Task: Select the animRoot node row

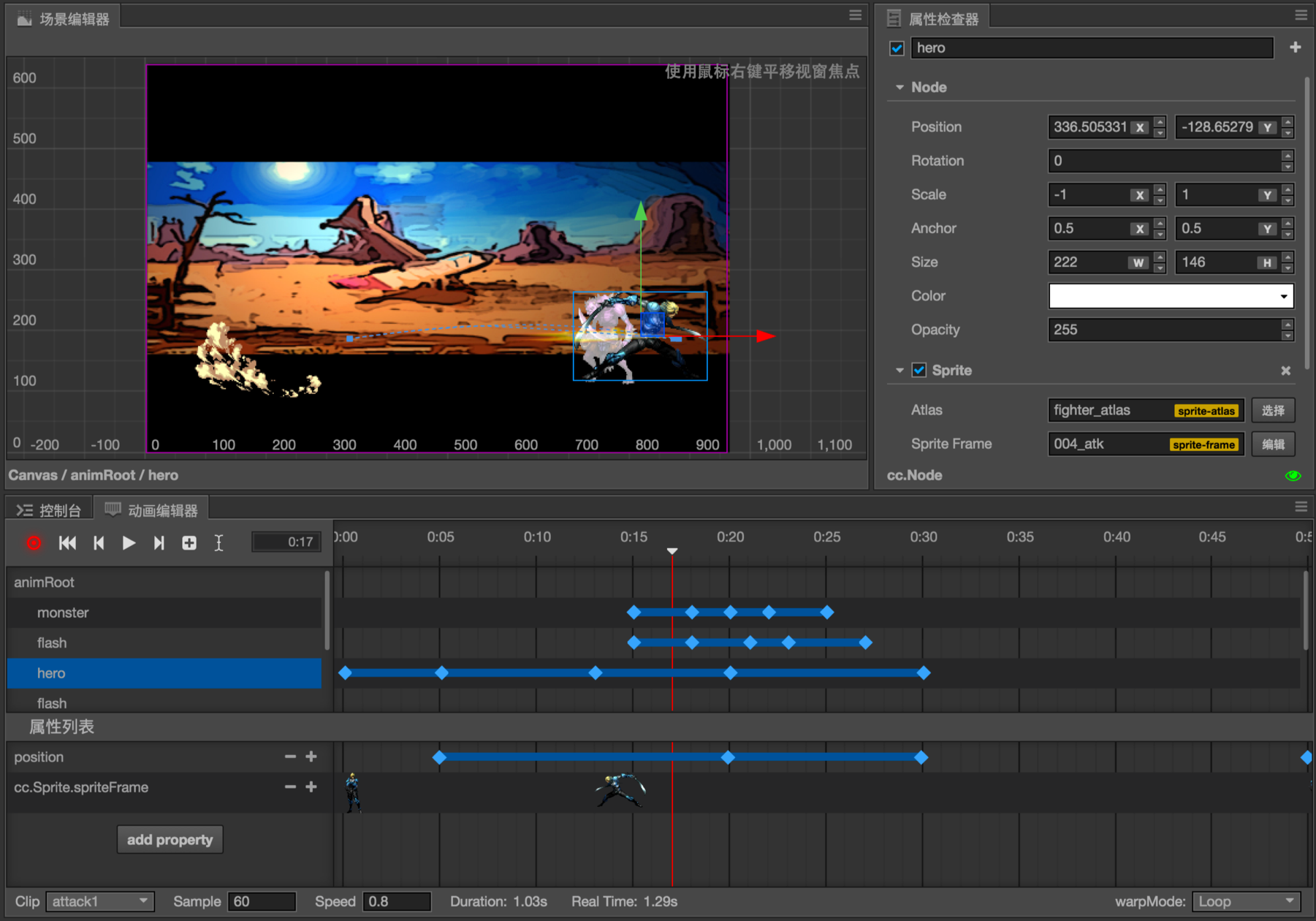Action: [164, 583]
